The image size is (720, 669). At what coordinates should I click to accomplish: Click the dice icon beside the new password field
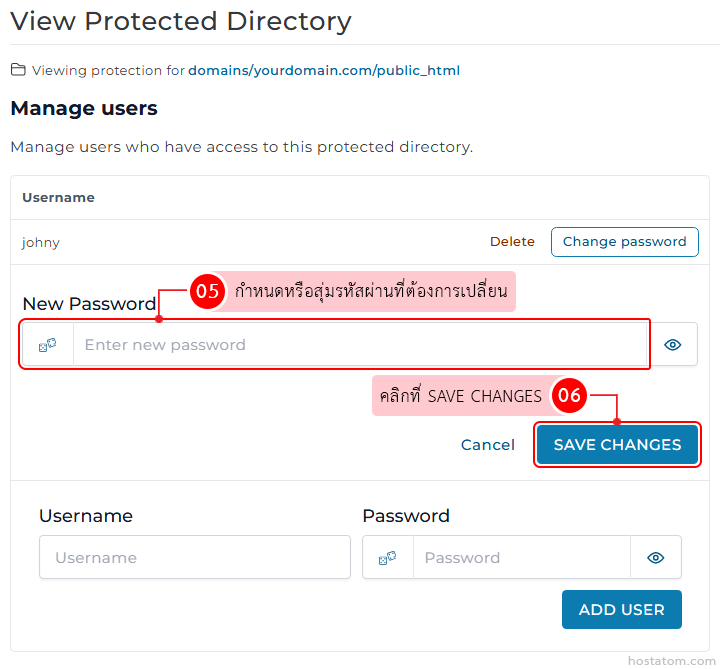48,345
